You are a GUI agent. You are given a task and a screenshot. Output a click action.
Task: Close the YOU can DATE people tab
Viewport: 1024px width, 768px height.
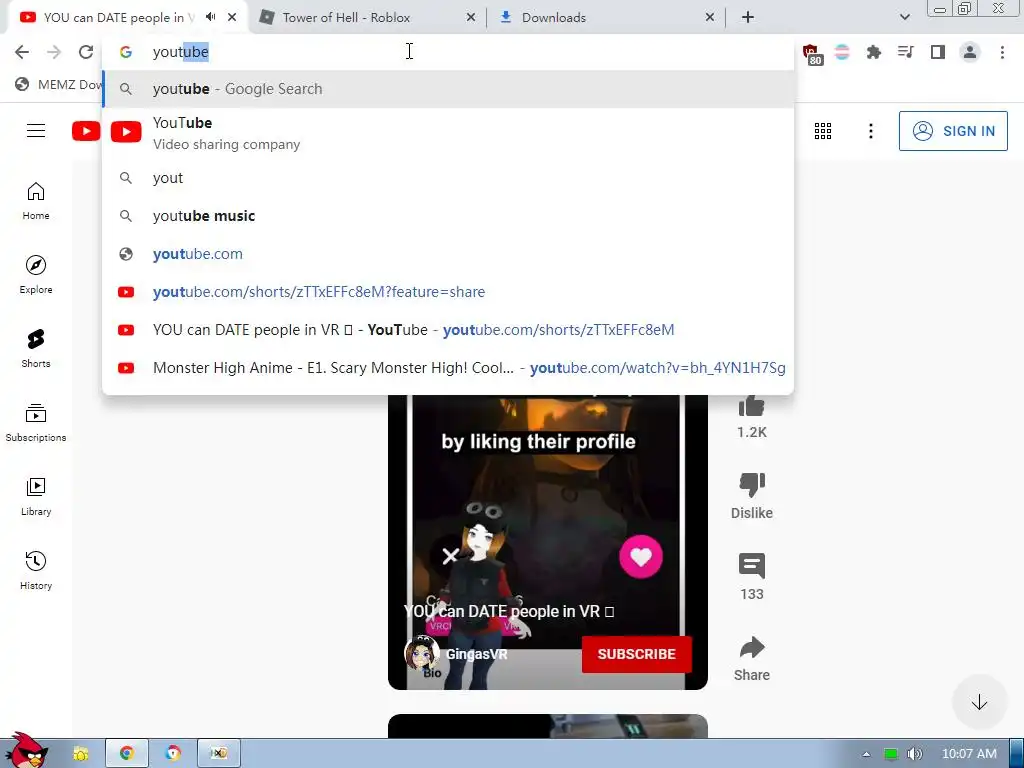tap(232, 18)
